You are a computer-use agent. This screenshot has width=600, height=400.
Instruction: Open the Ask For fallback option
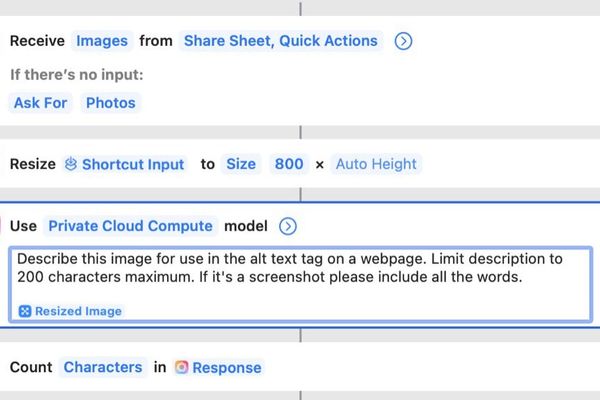pyautogui.click(x=40, y=102)
